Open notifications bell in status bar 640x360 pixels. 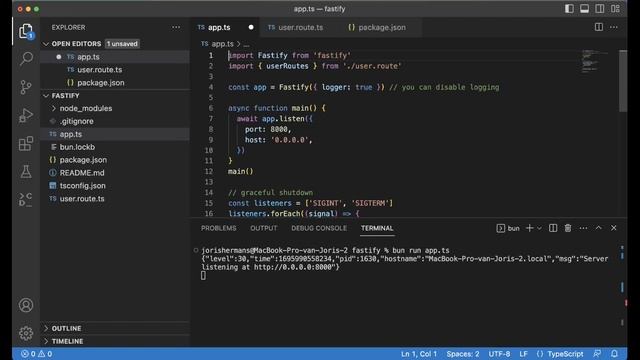pyautogui.click(x=614, y=354)
